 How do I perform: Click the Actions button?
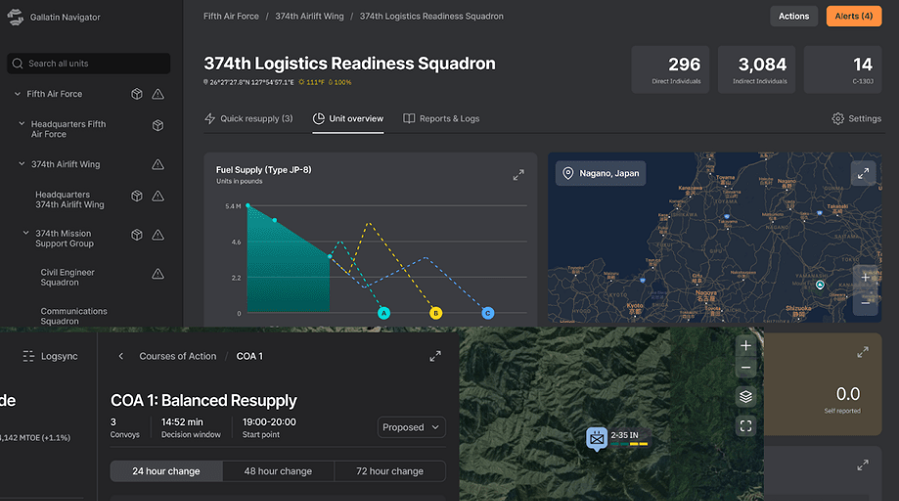tap(794, 16)
